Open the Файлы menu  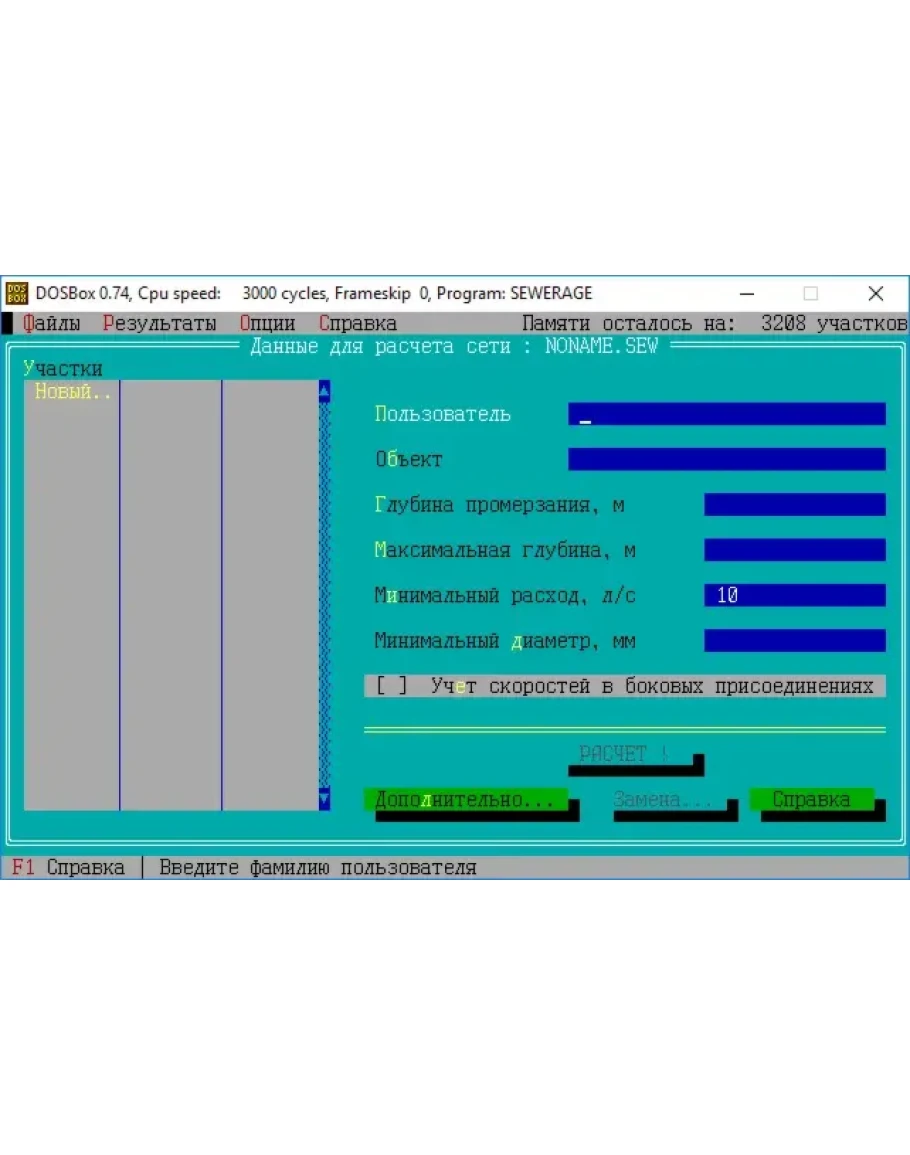click(x=52, y=324)
